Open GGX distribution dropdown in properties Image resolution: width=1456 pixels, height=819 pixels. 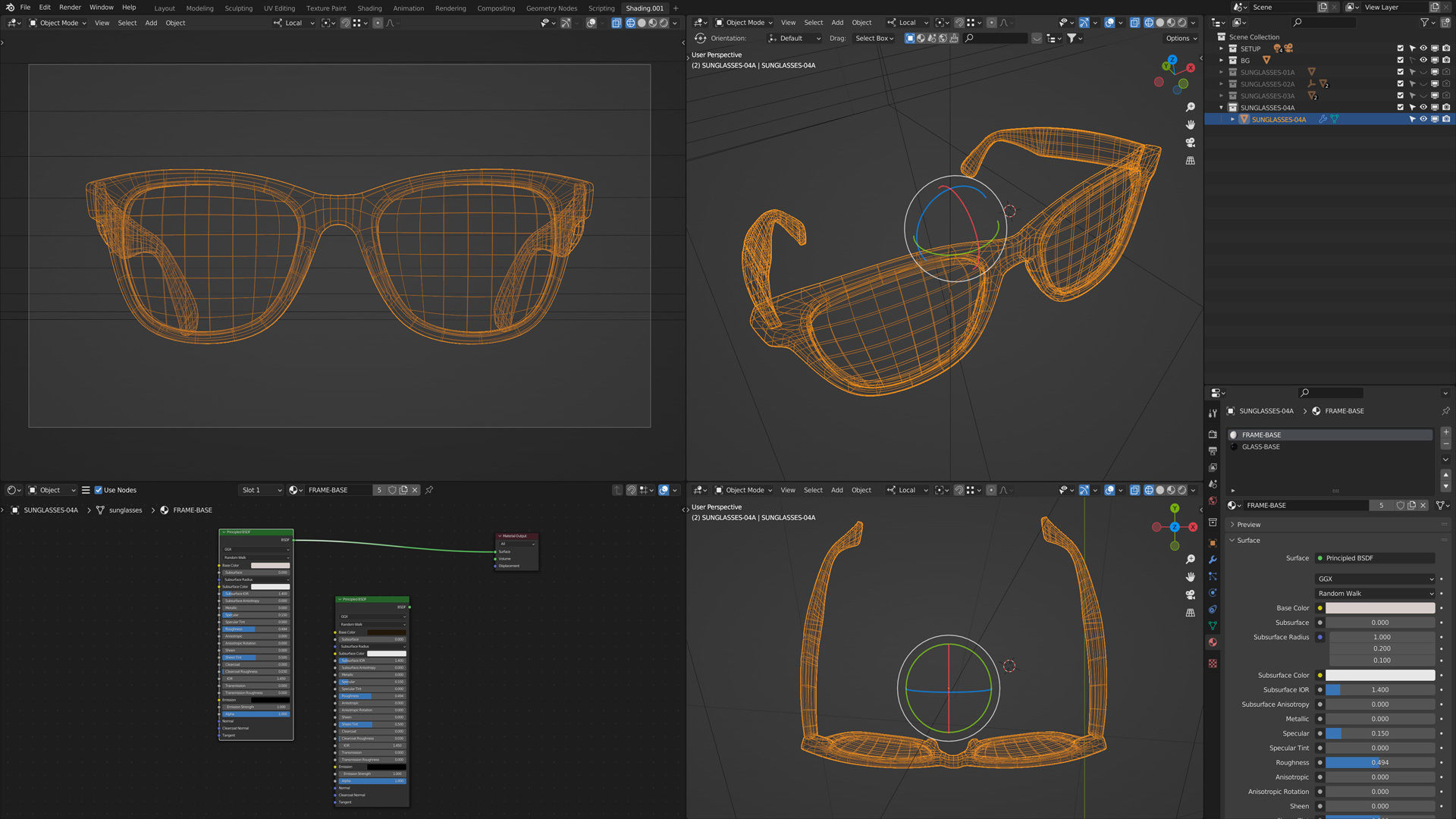coord(1375,579)
